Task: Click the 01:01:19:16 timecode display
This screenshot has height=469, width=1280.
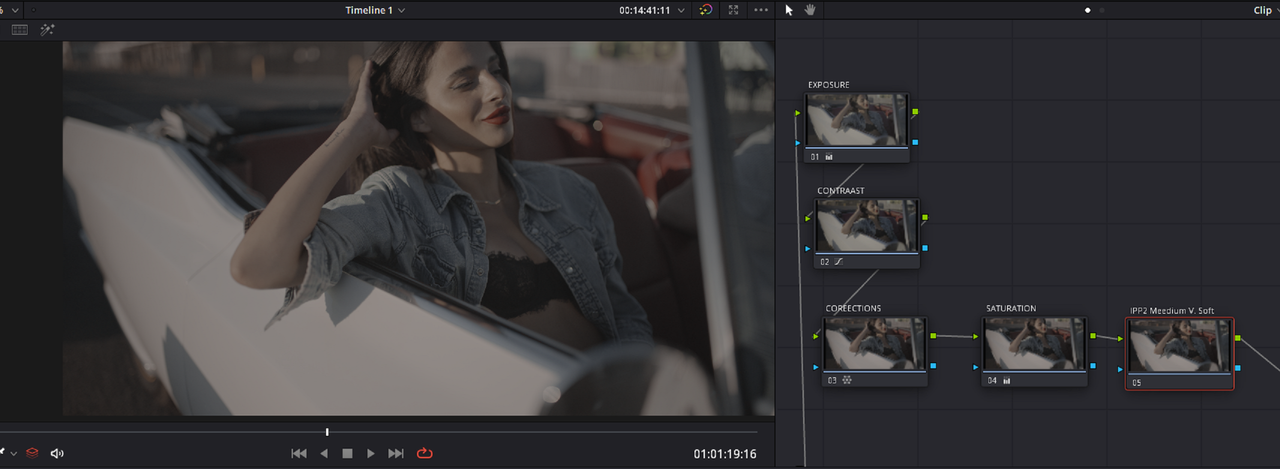Action: (x=725, y=454)
